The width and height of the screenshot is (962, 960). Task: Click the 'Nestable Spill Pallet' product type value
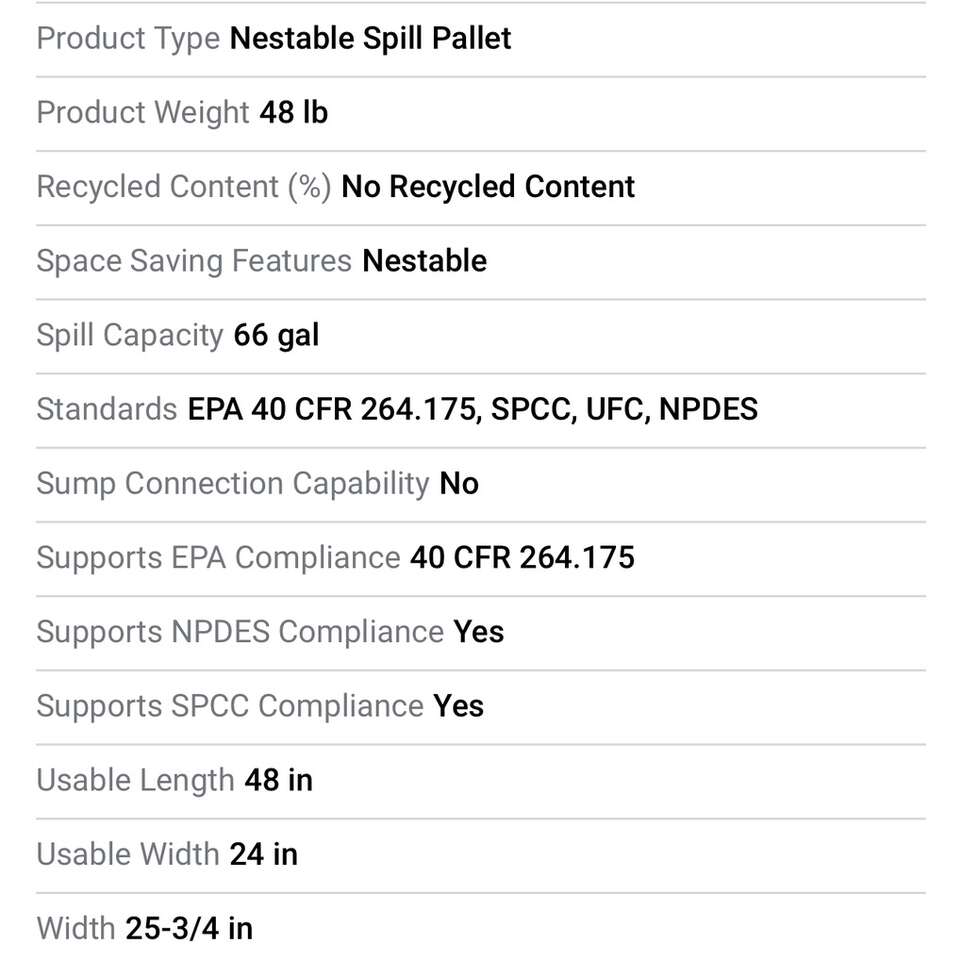pos(370,39)
